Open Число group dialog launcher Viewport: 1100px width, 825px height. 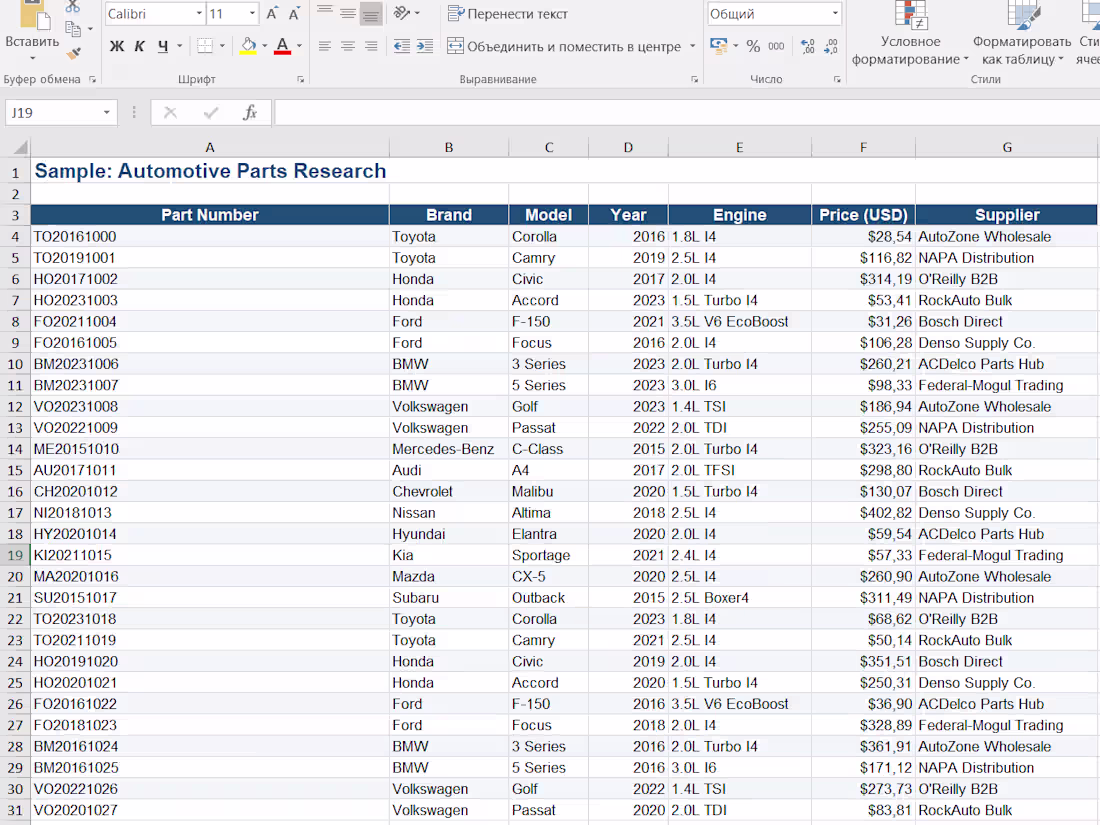coord(837,80)
